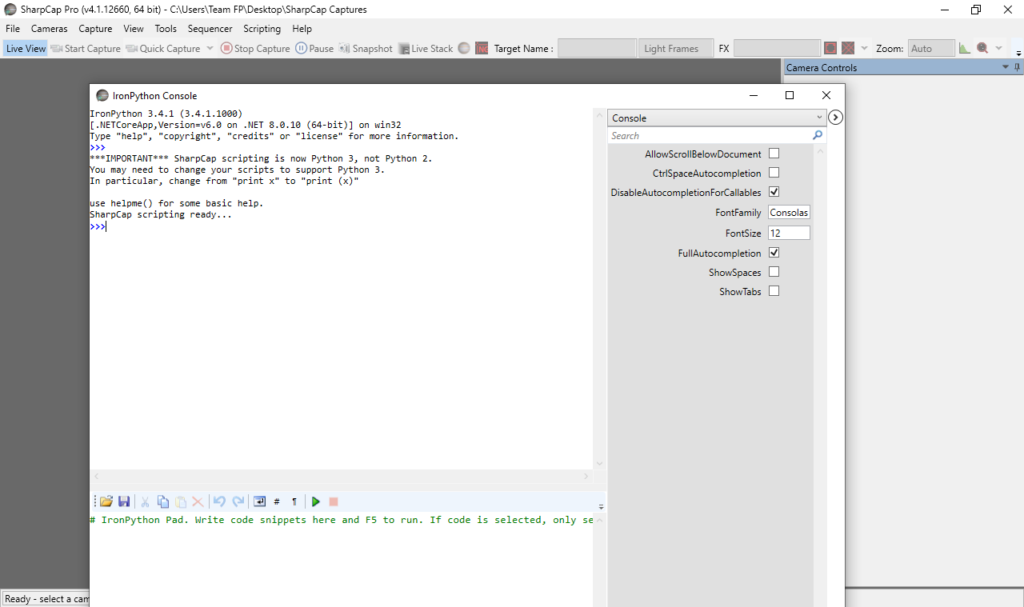Open the FX selection combo box

pyautogui.click(x=776, y=48)
